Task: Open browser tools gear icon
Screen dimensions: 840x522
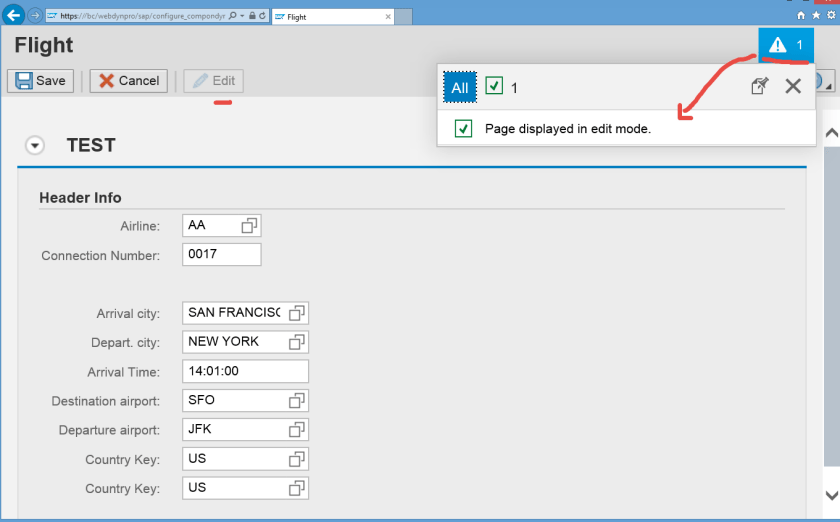Action: pos(831,15)
